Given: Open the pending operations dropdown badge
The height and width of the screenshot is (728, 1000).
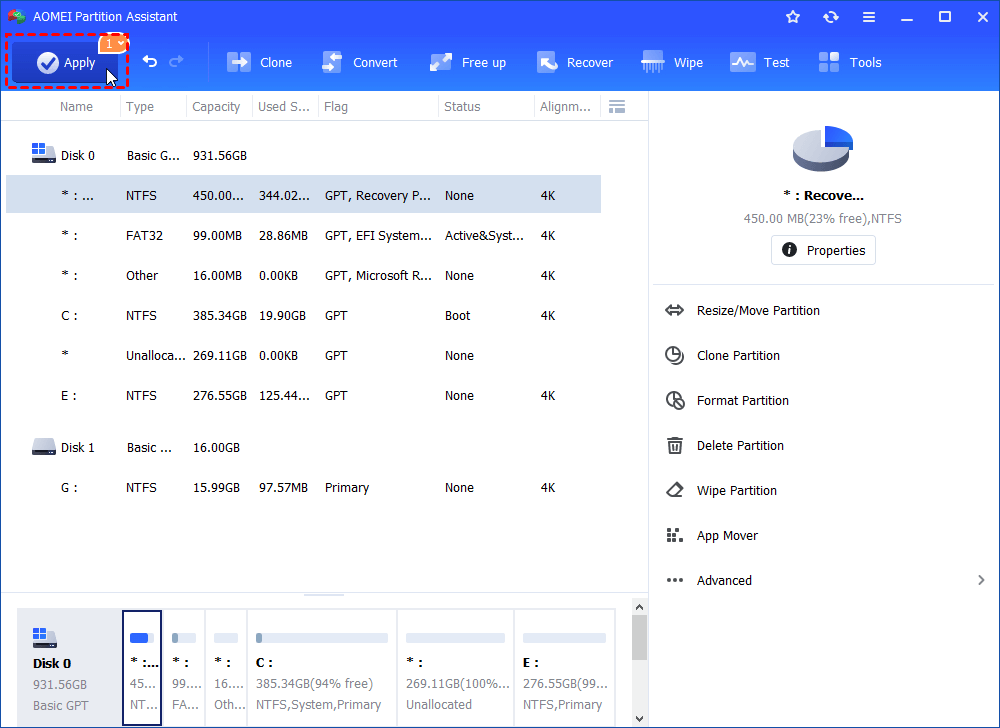Looking at the screenshot, I should (113, 44).
